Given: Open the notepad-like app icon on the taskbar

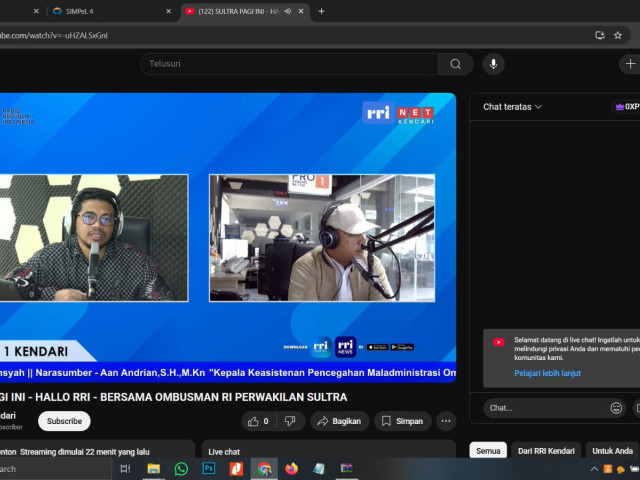Looking at the screenshot, I should pos(319,469).
